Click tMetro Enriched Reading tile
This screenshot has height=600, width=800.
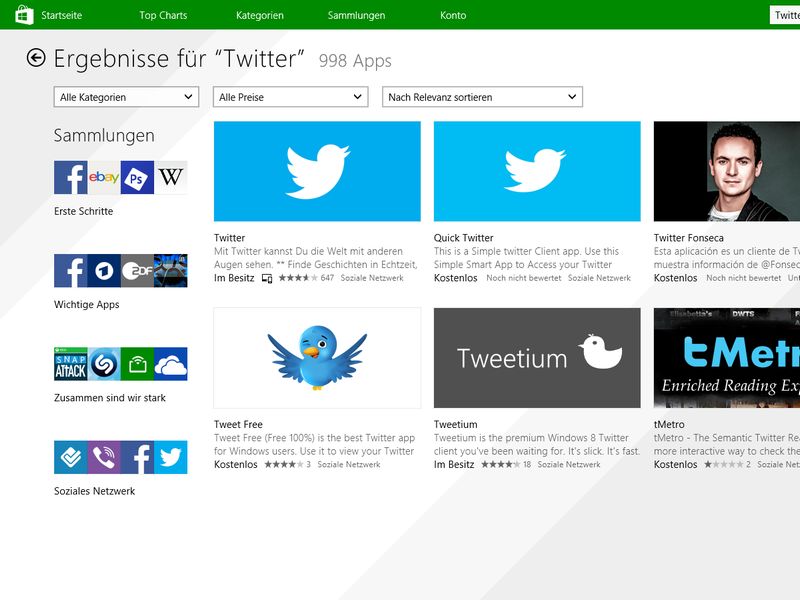727,358
